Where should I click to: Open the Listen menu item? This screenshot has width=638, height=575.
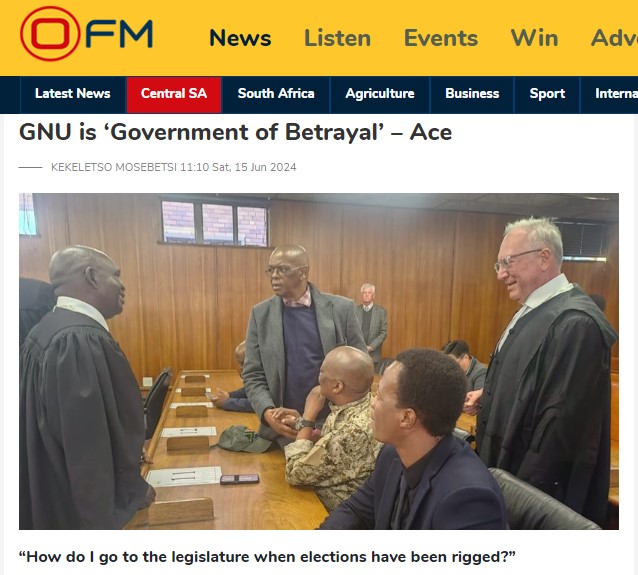pyautogui.click(x=337, y=38)
